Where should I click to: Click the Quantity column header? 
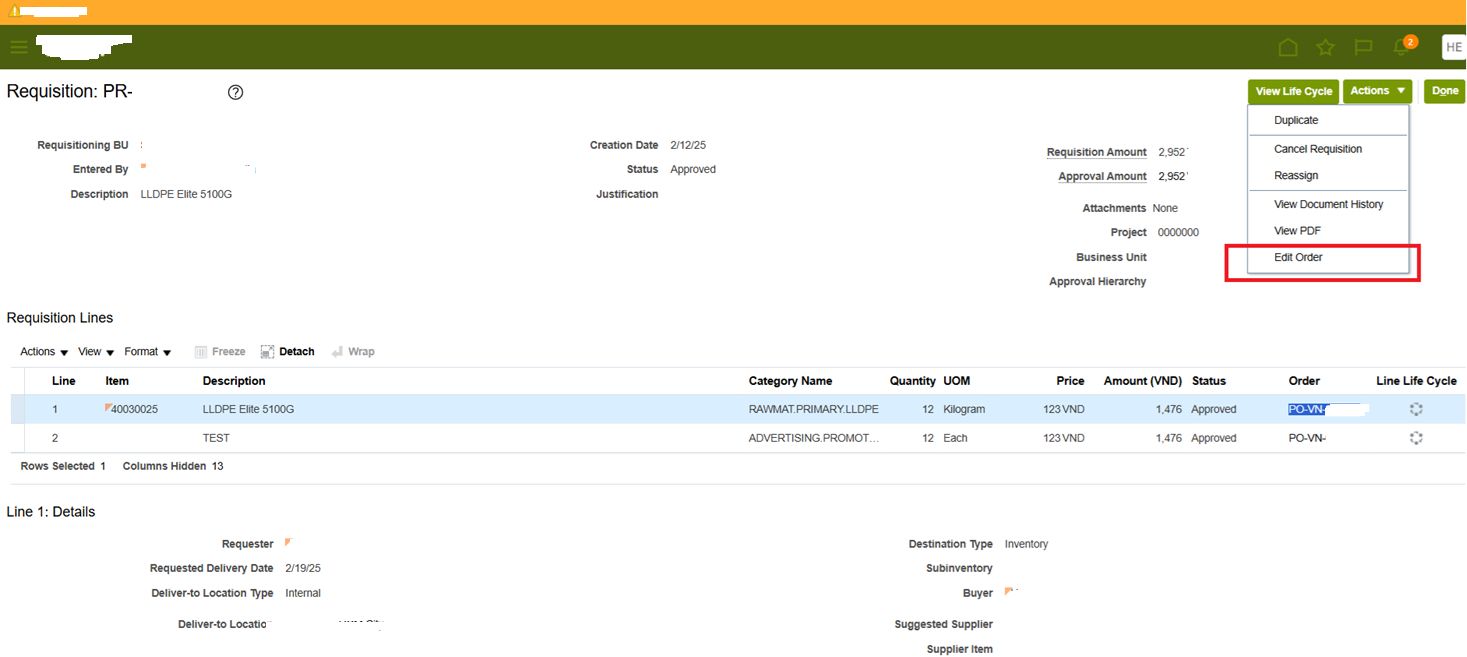click(913, 381)
